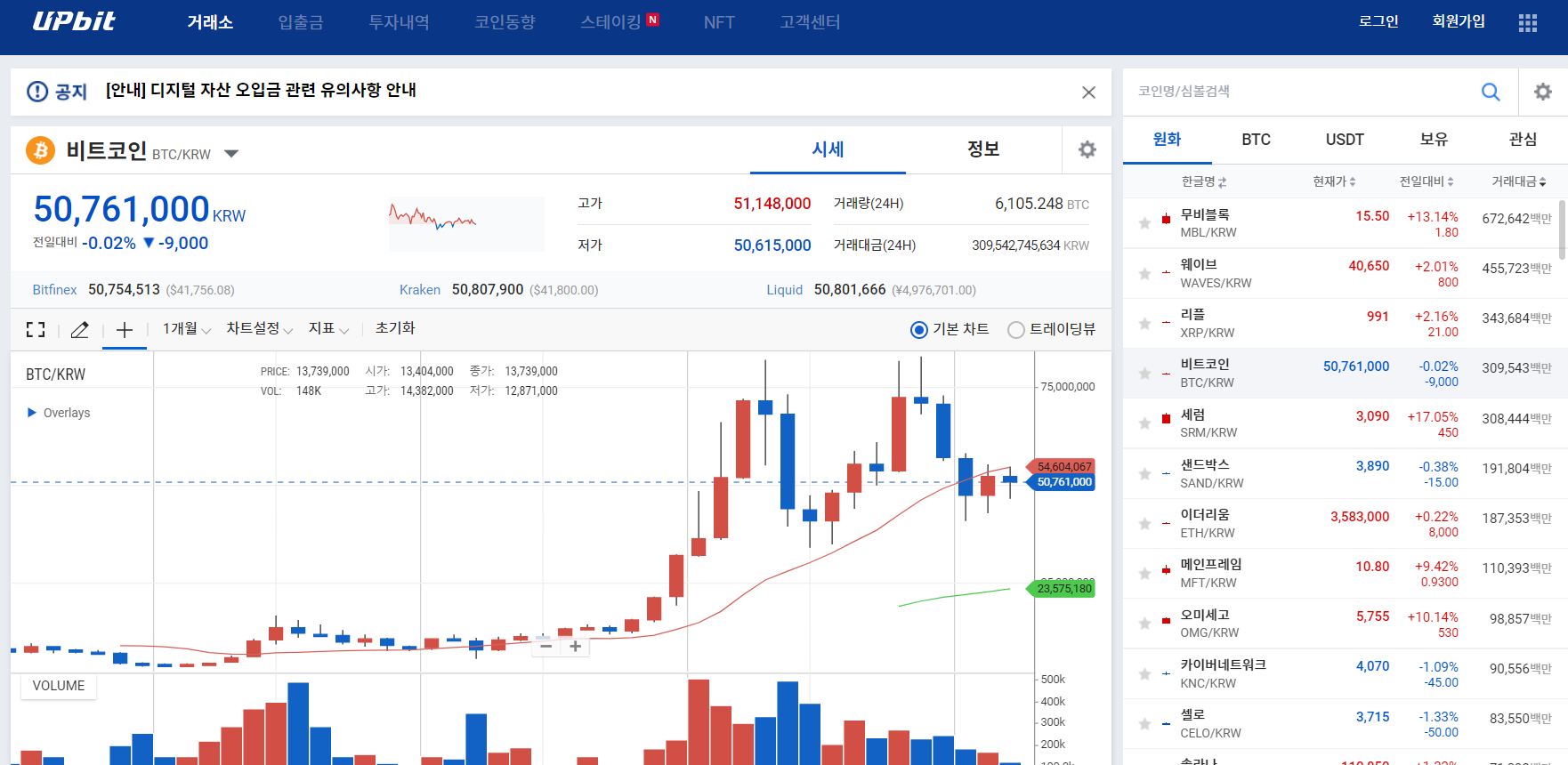Switch to the 시세 tab

828,149
